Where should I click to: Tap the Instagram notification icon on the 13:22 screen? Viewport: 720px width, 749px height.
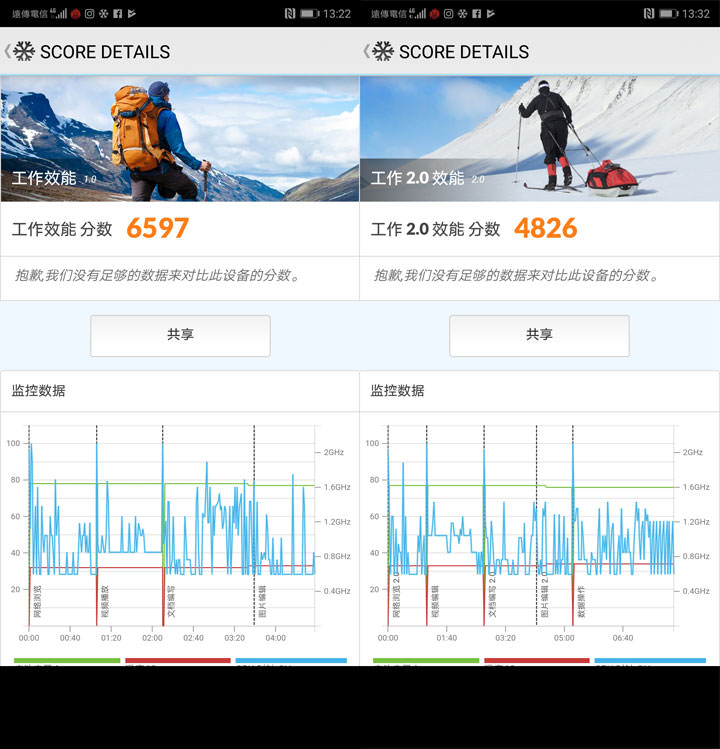[x=89, y=14]
